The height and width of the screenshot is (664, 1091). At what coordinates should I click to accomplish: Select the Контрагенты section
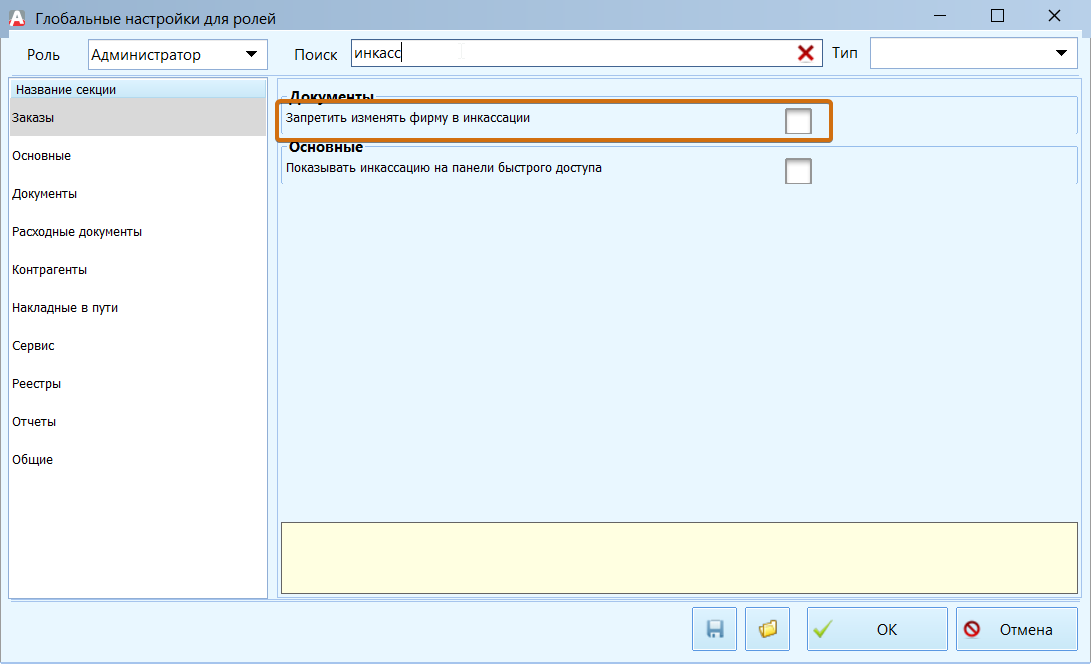pos(138,269)
